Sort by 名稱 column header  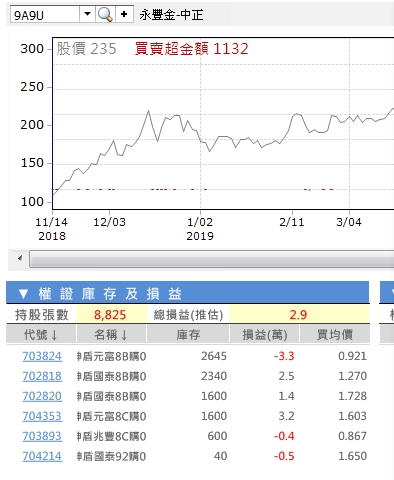[111, 335]
